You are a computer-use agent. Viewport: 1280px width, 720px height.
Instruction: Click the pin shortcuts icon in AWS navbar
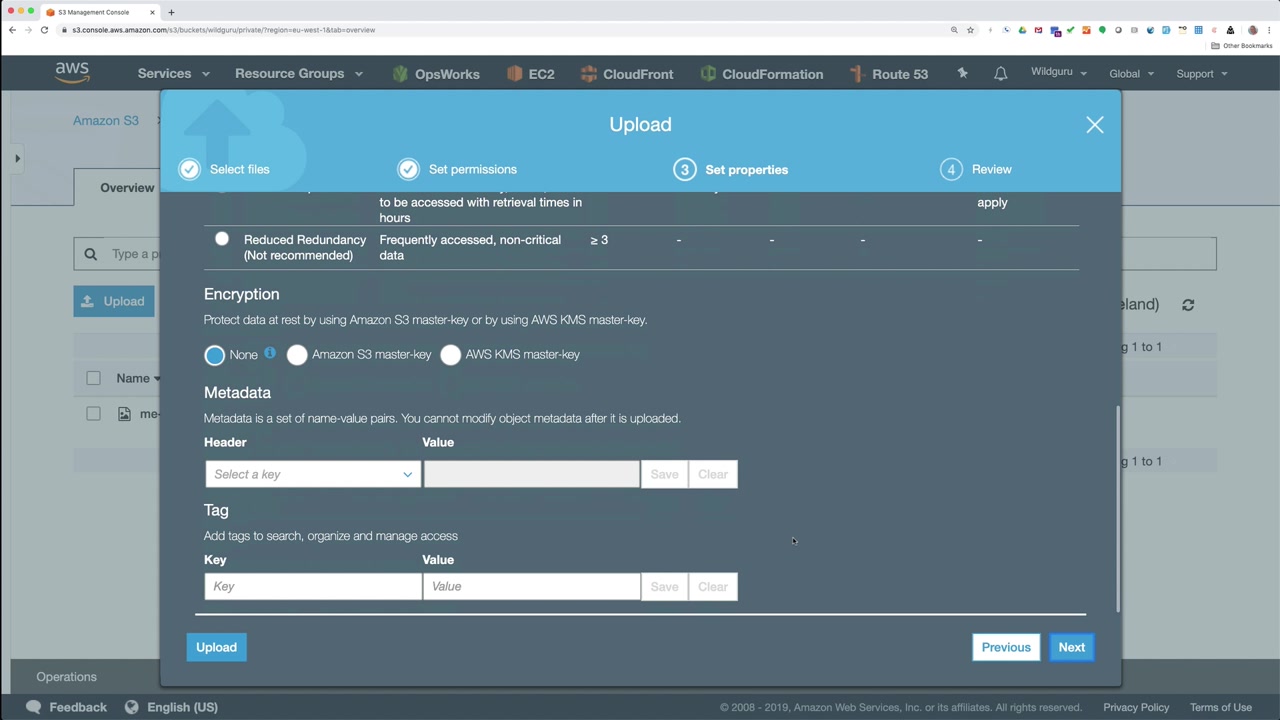point(962,73)
